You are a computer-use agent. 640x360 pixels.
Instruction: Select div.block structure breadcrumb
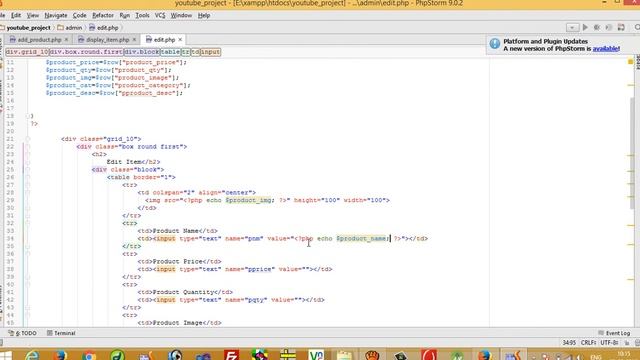click(142, 52)
